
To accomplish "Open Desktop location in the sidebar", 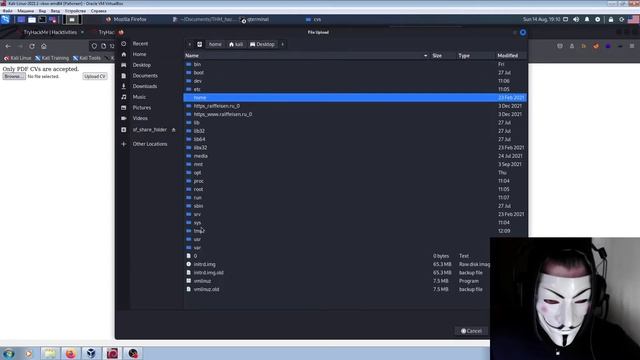I will [142, 65].
